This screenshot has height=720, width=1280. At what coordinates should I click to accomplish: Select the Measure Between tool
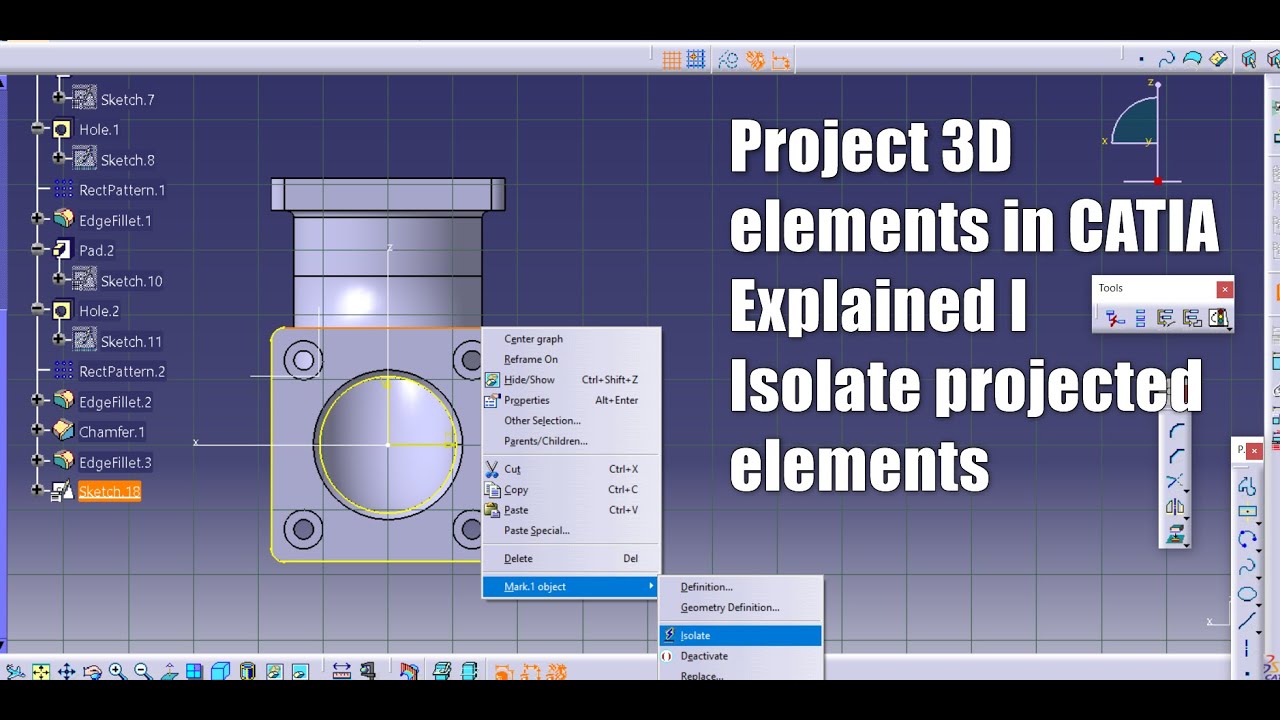(342, 671)
